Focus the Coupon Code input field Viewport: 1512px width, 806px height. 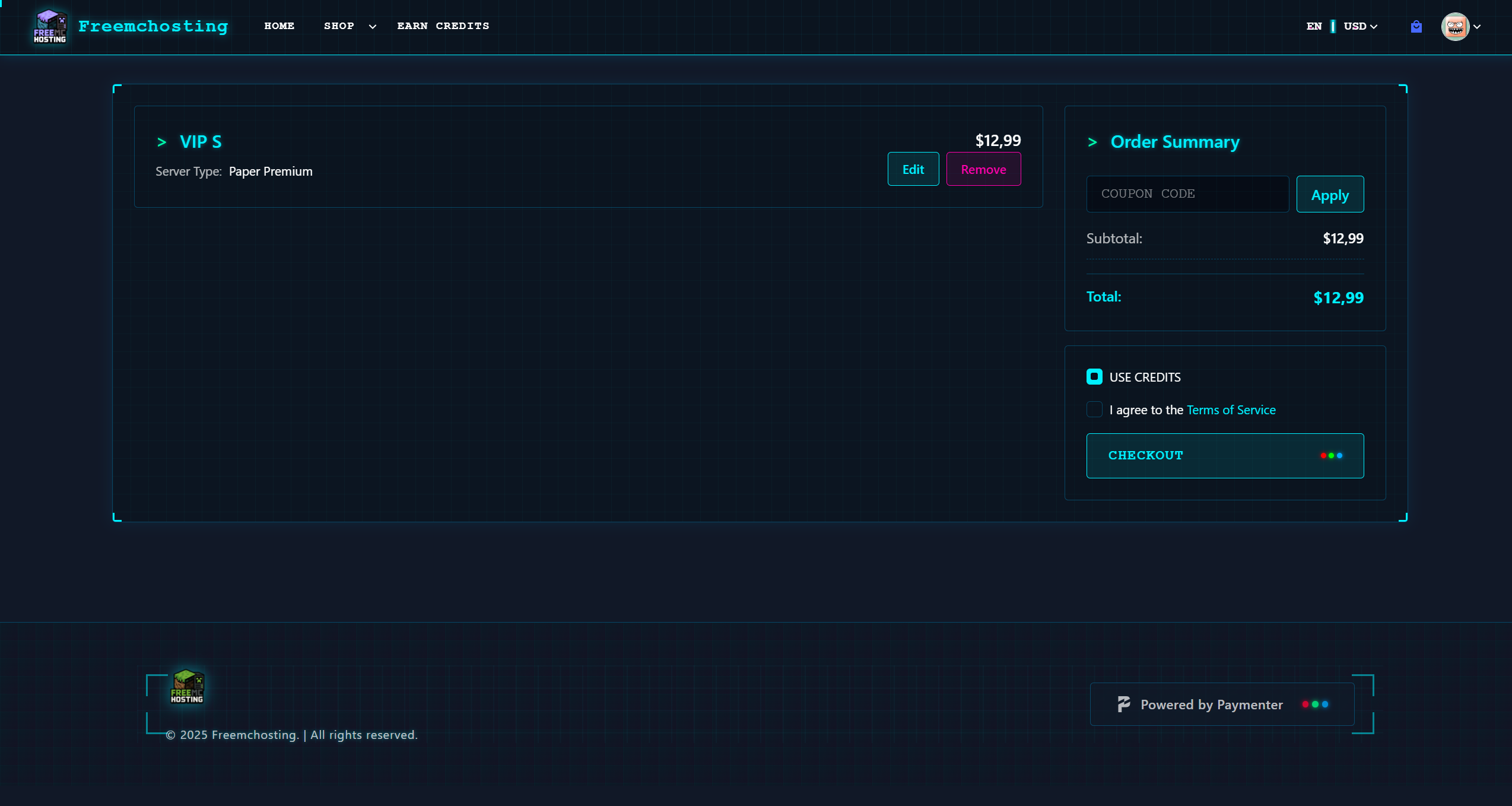tap(1187, 194)
